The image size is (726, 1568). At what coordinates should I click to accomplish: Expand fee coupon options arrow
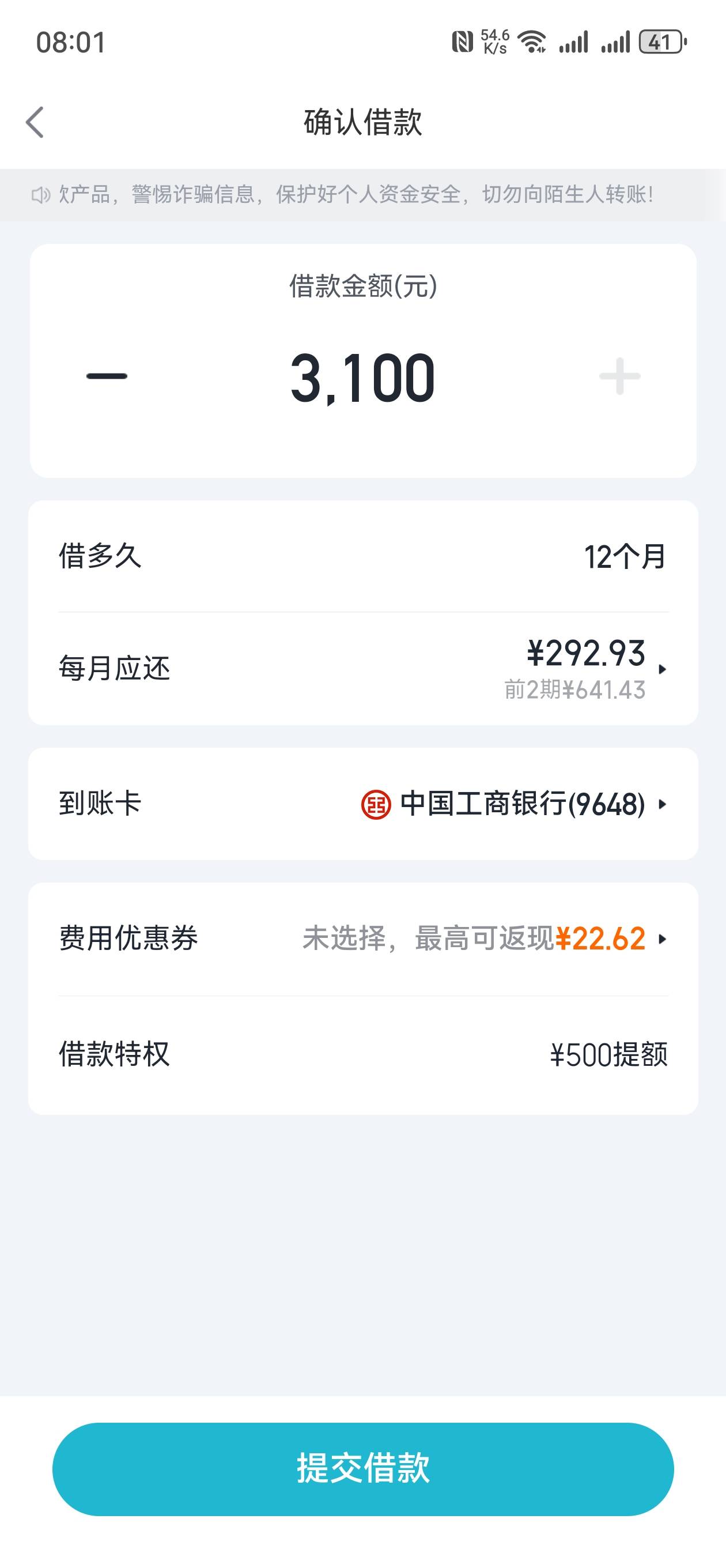pos(662,939)
